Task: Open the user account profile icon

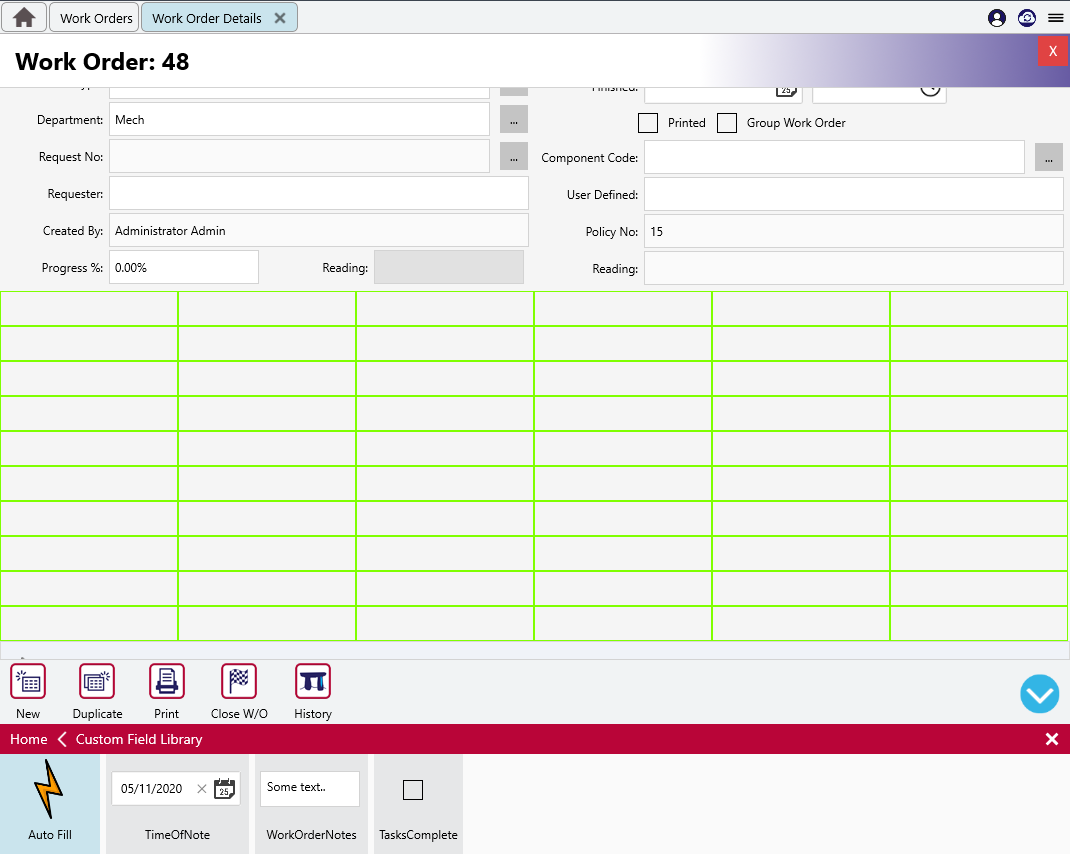Action: [x=996, y=18]
